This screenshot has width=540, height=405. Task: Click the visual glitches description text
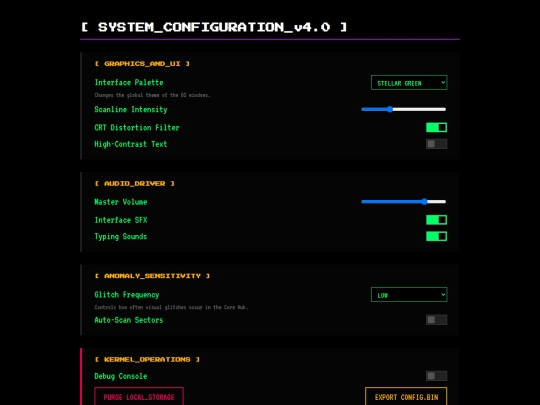click(x=171, y=307)
